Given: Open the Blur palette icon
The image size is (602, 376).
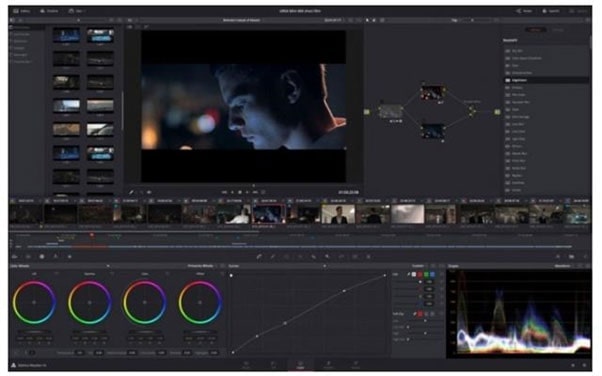Looking at the screenshot, I should click(x=314, y=256).
